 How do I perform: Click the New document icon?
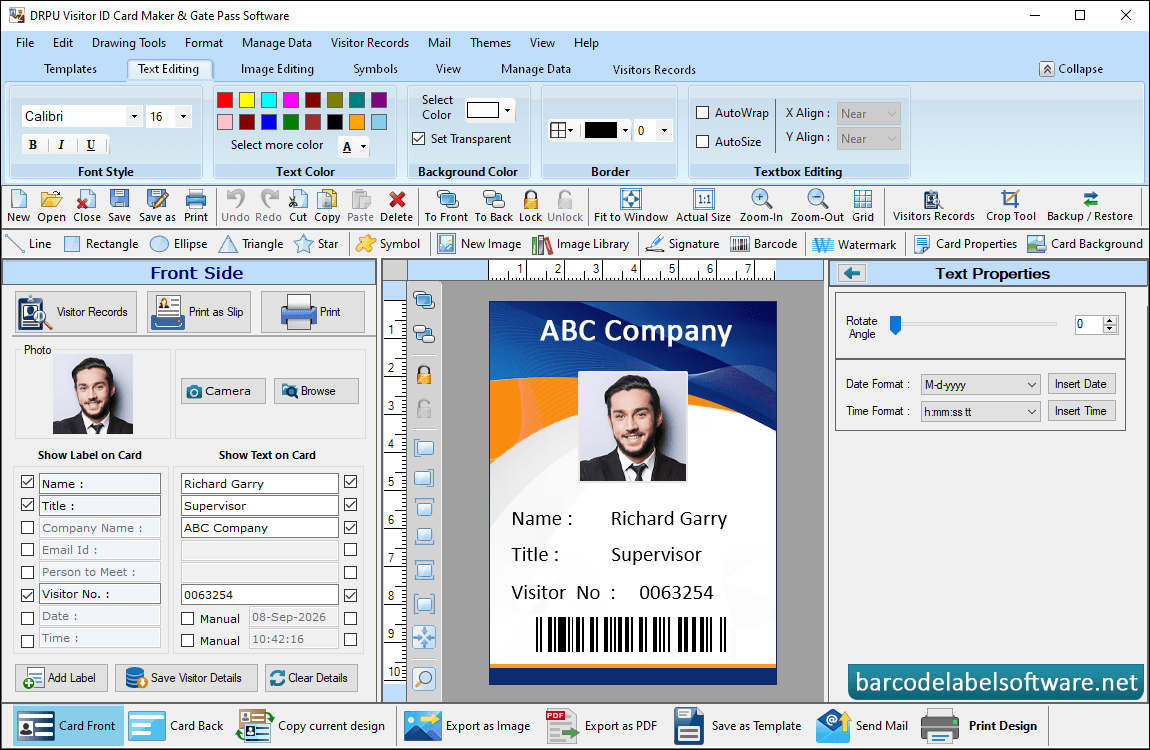[x=18, y=199]
